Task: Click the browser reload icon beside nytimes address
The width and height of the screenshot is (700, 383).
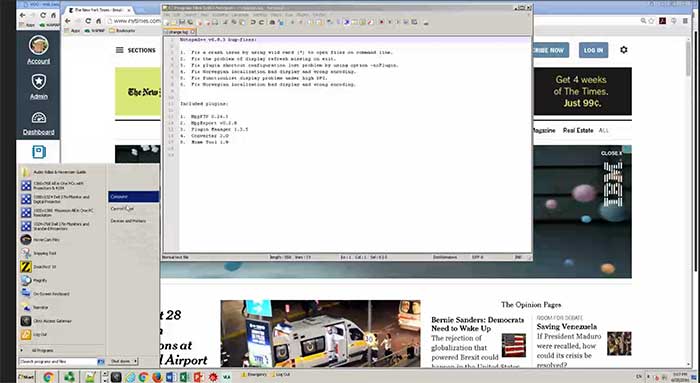Action: click(x=88, y=21)
